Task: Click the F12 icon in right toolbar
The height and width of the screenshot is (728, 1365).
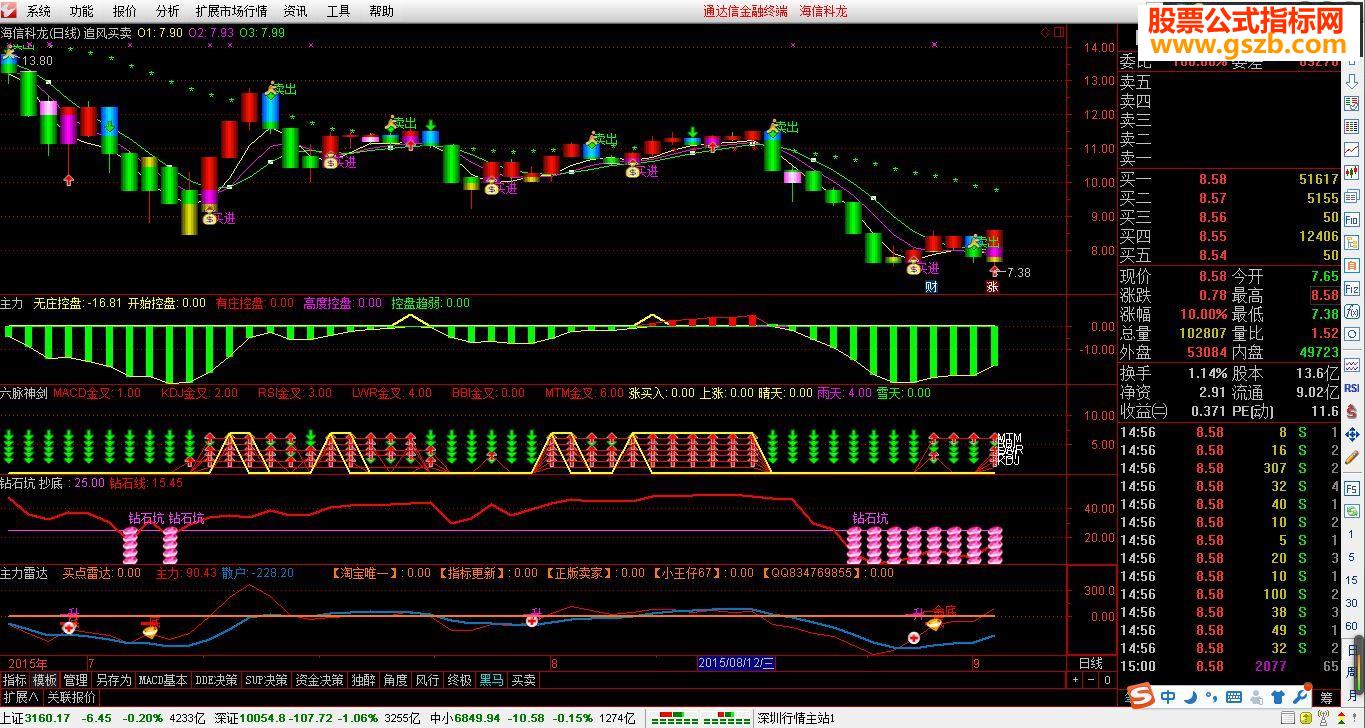Action: click(1352, 288)
